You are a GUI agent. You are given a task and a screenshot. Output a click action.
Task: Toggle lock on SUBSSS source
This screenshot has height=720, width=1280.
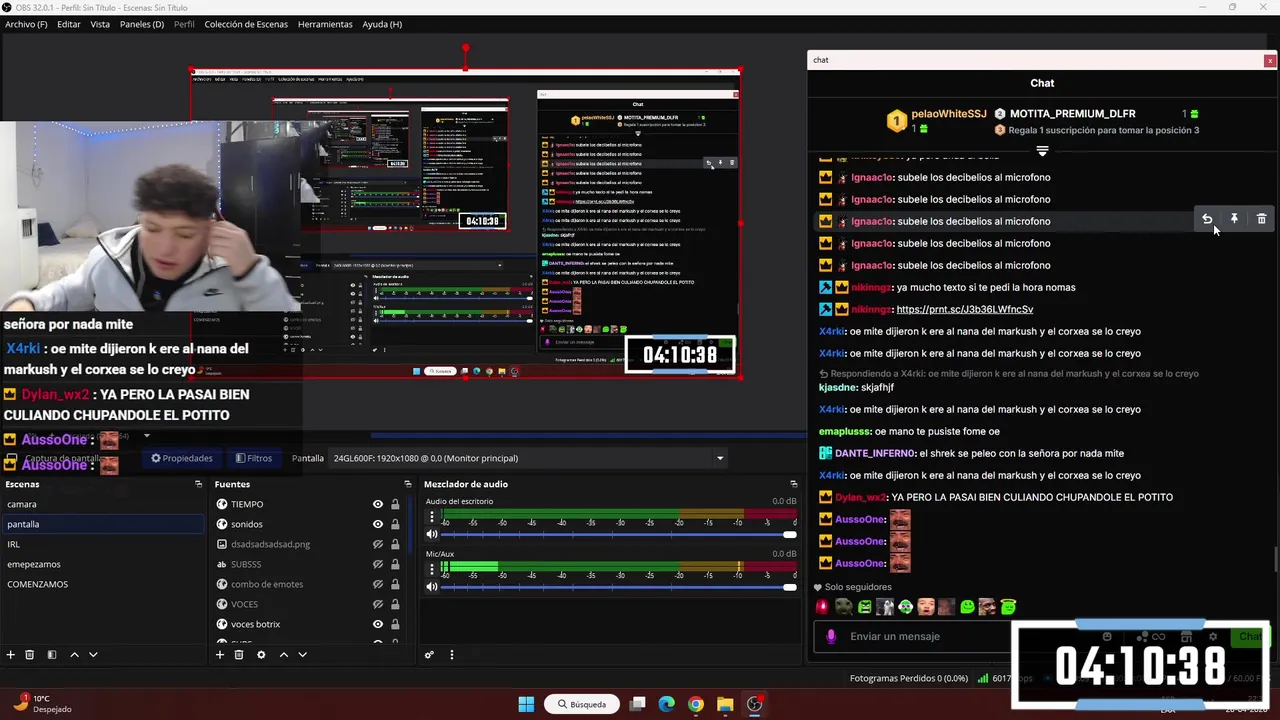pyautogui.click(x=395, y=564)
